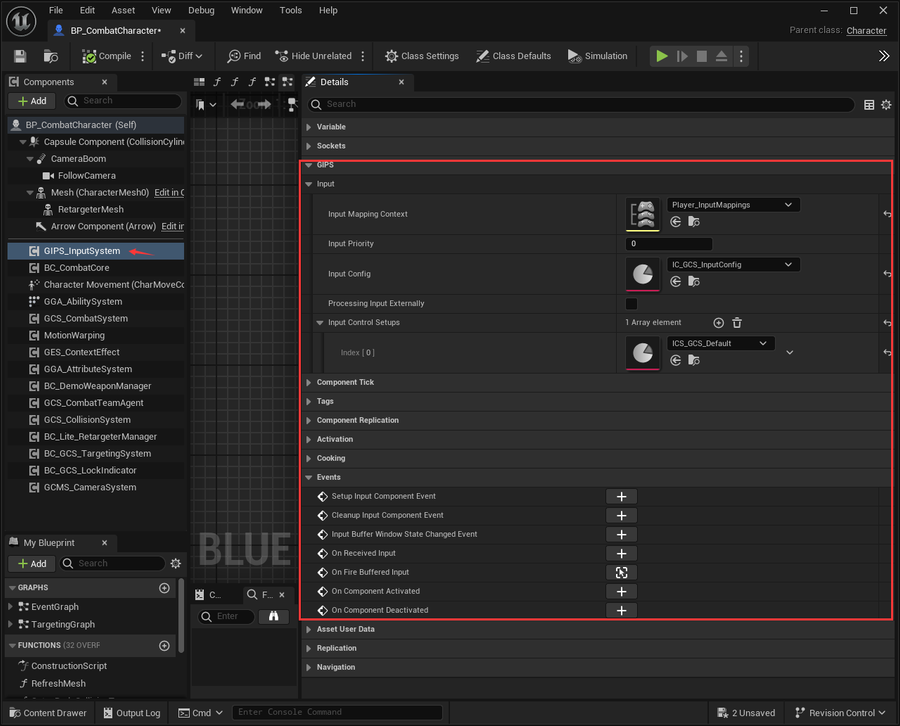Open Class Defaults
Viewport: 900px width, 726px height.
pos(513,56)
